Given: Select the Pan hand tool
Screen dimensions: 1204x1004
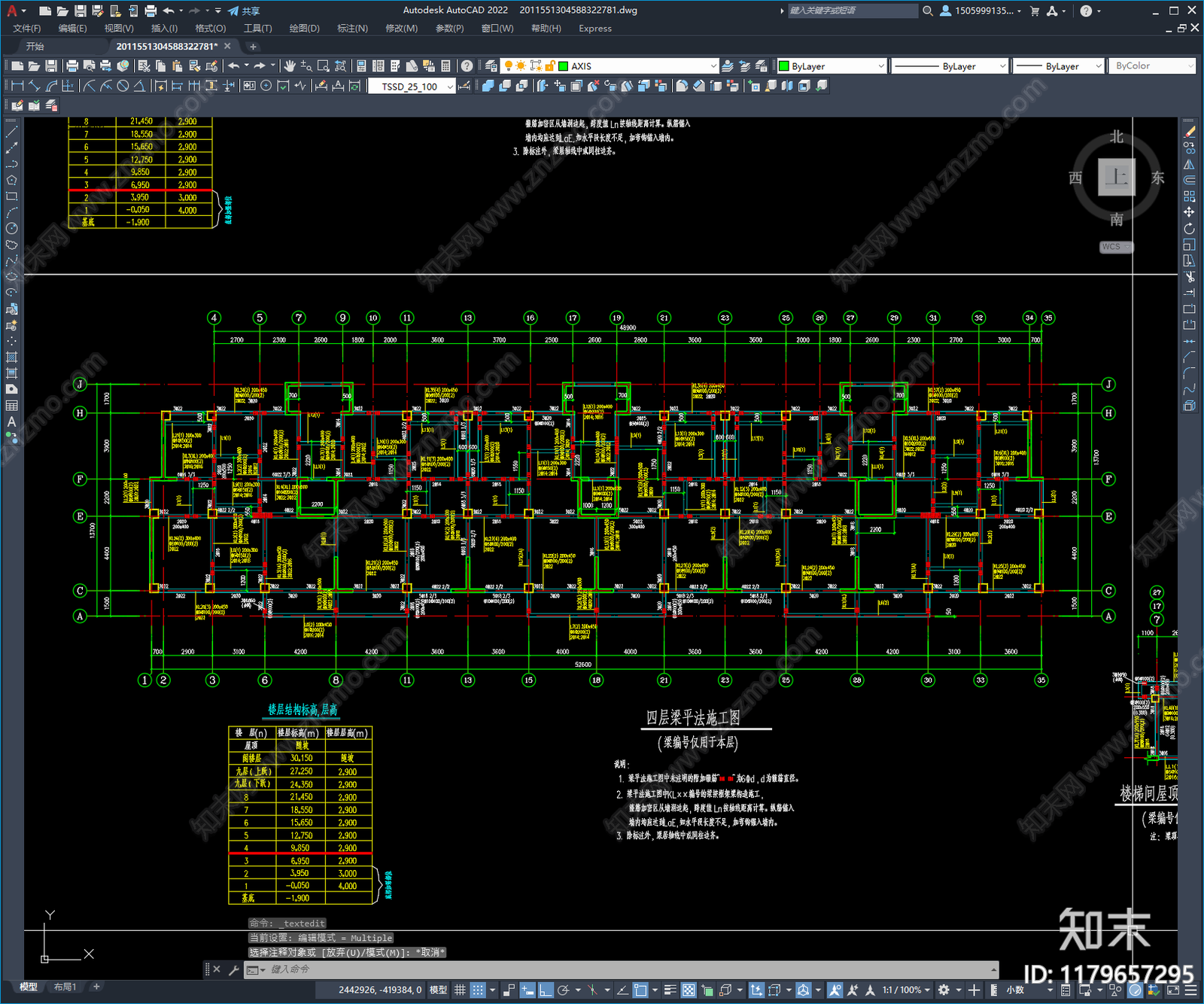Looking at the screenshot, I should click(x=289, y=66).
